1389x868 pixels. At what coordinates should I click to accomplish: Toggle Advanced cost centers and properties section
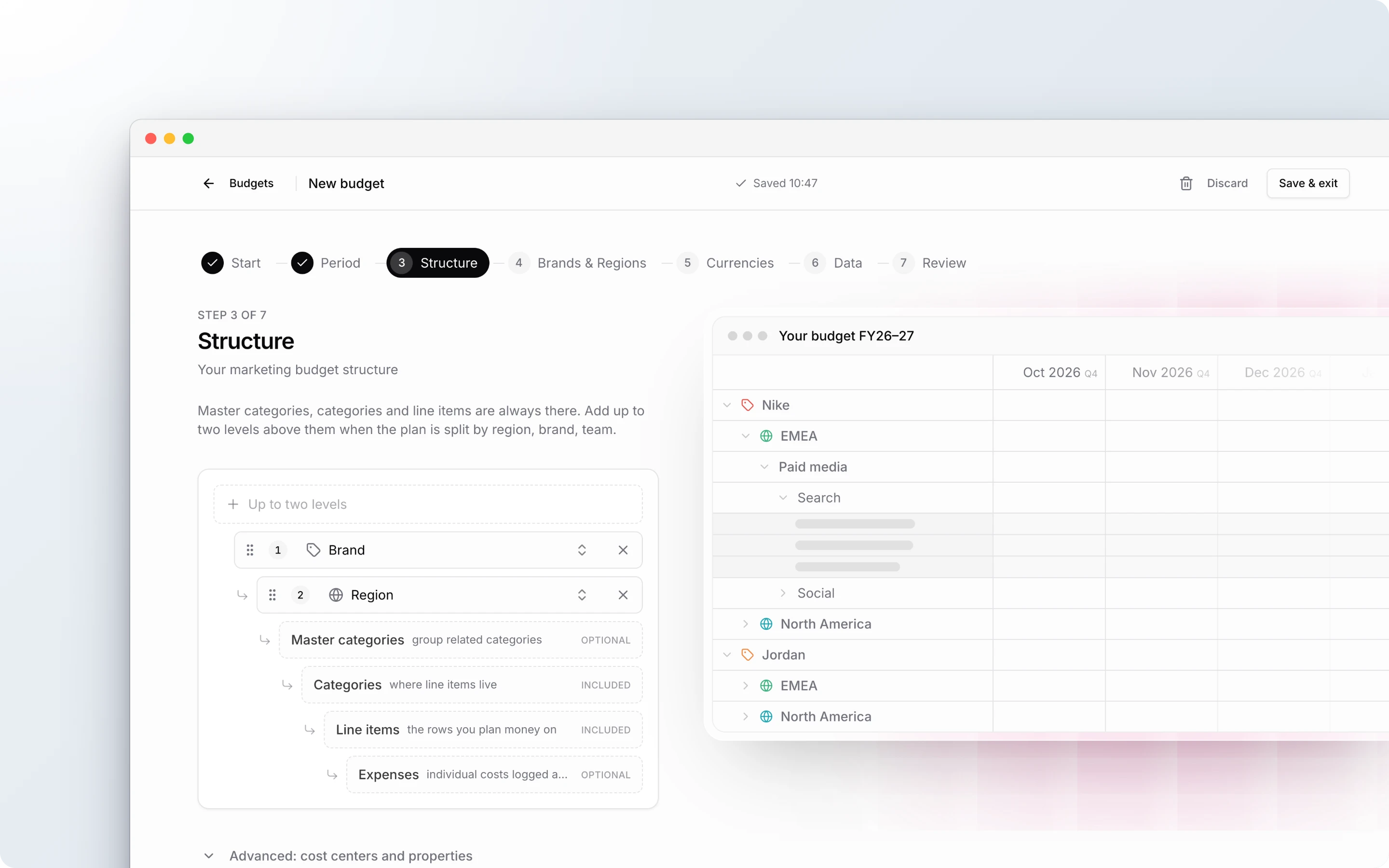pos(338,856)
